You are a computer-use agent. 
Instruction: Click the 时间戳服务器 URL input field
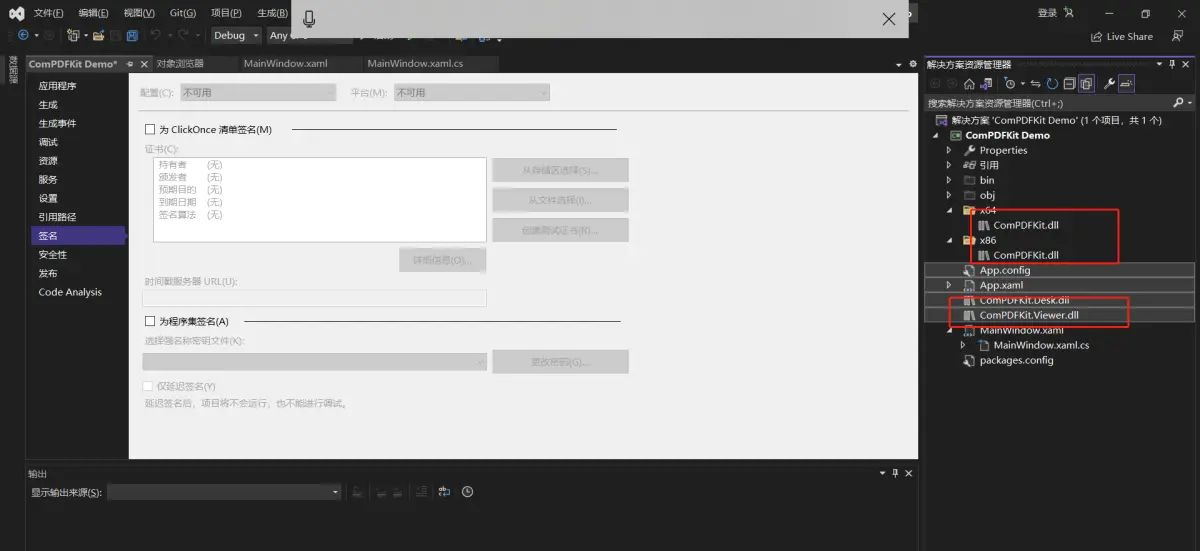pyautogui.click(x=315, y=298)
